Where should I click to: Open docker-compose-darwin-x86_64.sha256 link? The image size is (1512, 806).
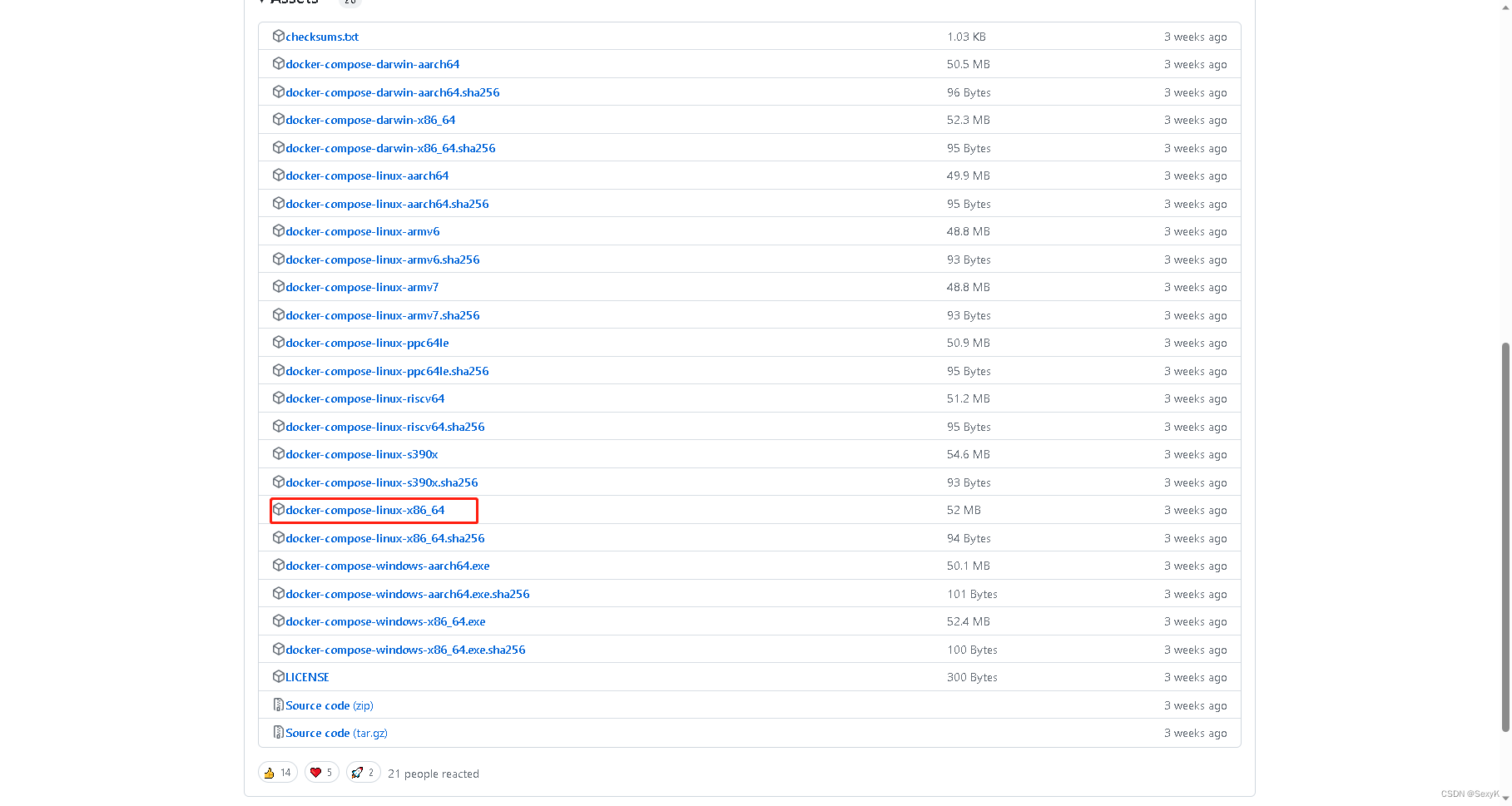(x=390, y=148)
